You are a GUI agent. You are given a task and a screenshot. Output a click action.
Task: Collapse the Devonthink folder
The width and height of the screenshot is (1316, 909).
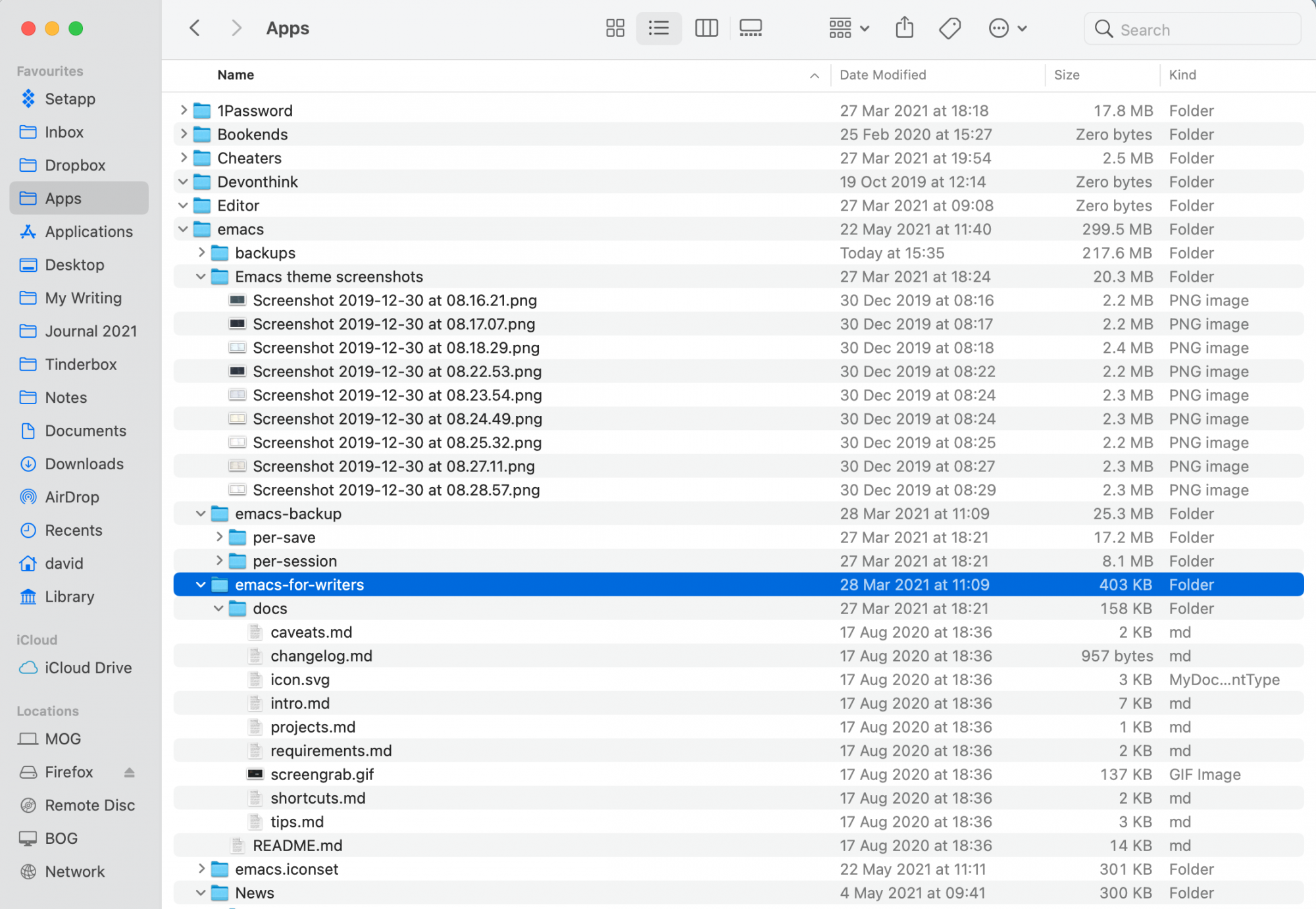point(184,182)
